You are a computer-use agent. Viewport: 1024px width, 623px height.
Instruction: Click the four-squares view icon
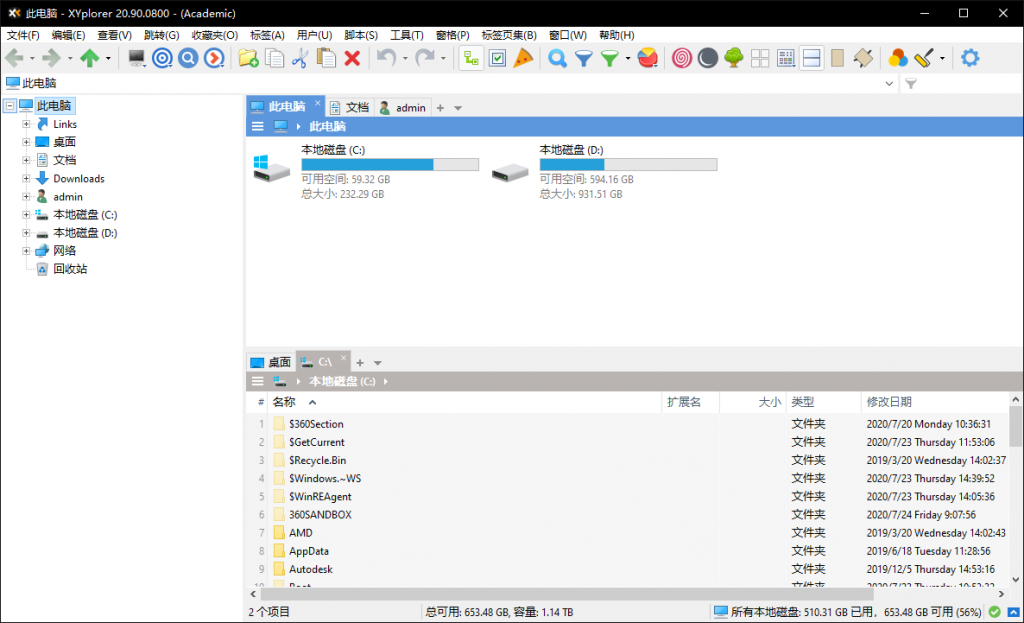point(760,58)
